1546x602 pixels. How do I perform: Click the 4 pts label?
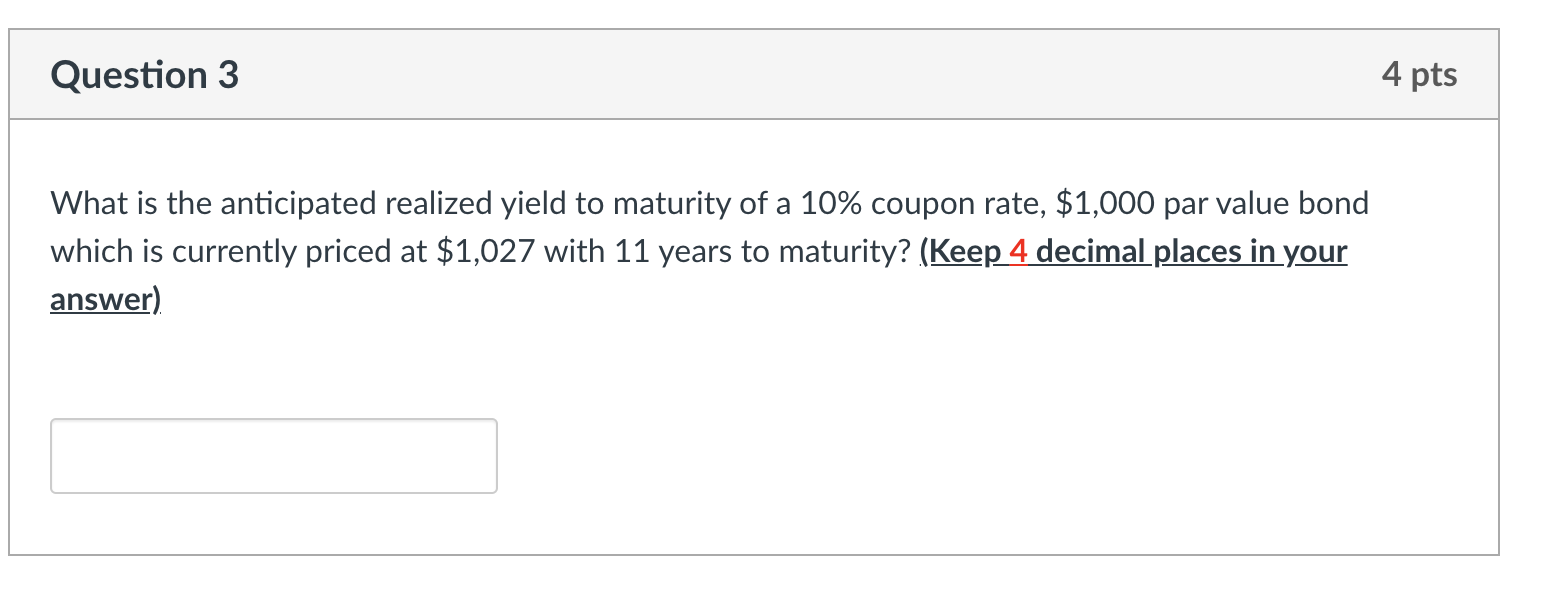[x=1421, y=73]
